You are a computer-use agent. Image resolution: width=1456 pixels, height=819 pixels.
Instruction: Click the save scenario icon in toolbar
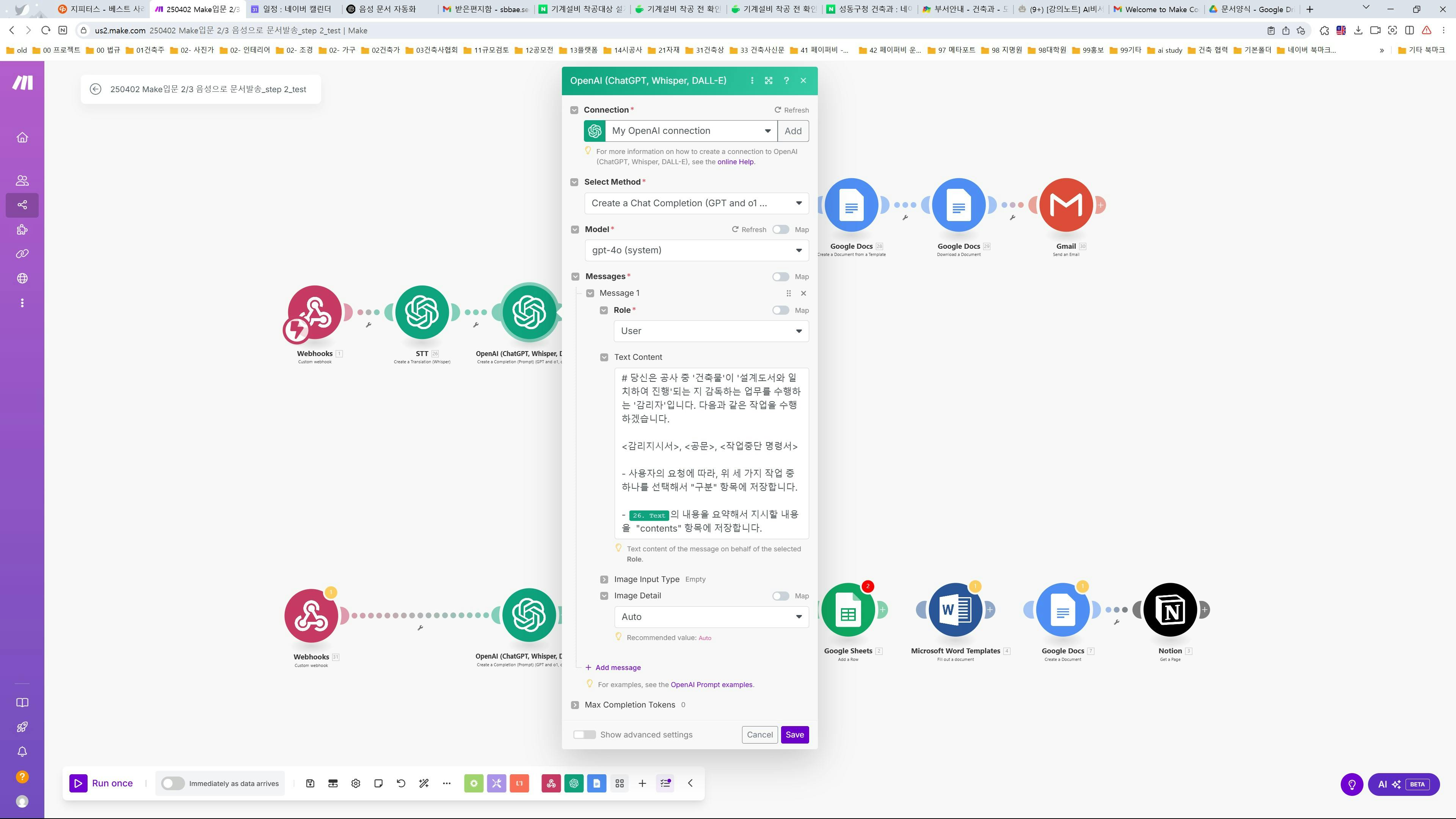click(x=310, y=783)
